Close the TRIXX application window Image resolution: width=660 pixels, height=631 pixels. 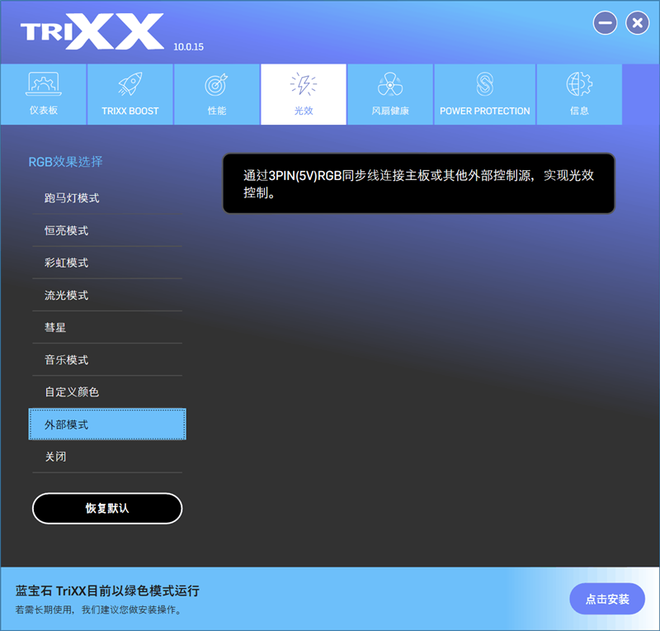637,23
